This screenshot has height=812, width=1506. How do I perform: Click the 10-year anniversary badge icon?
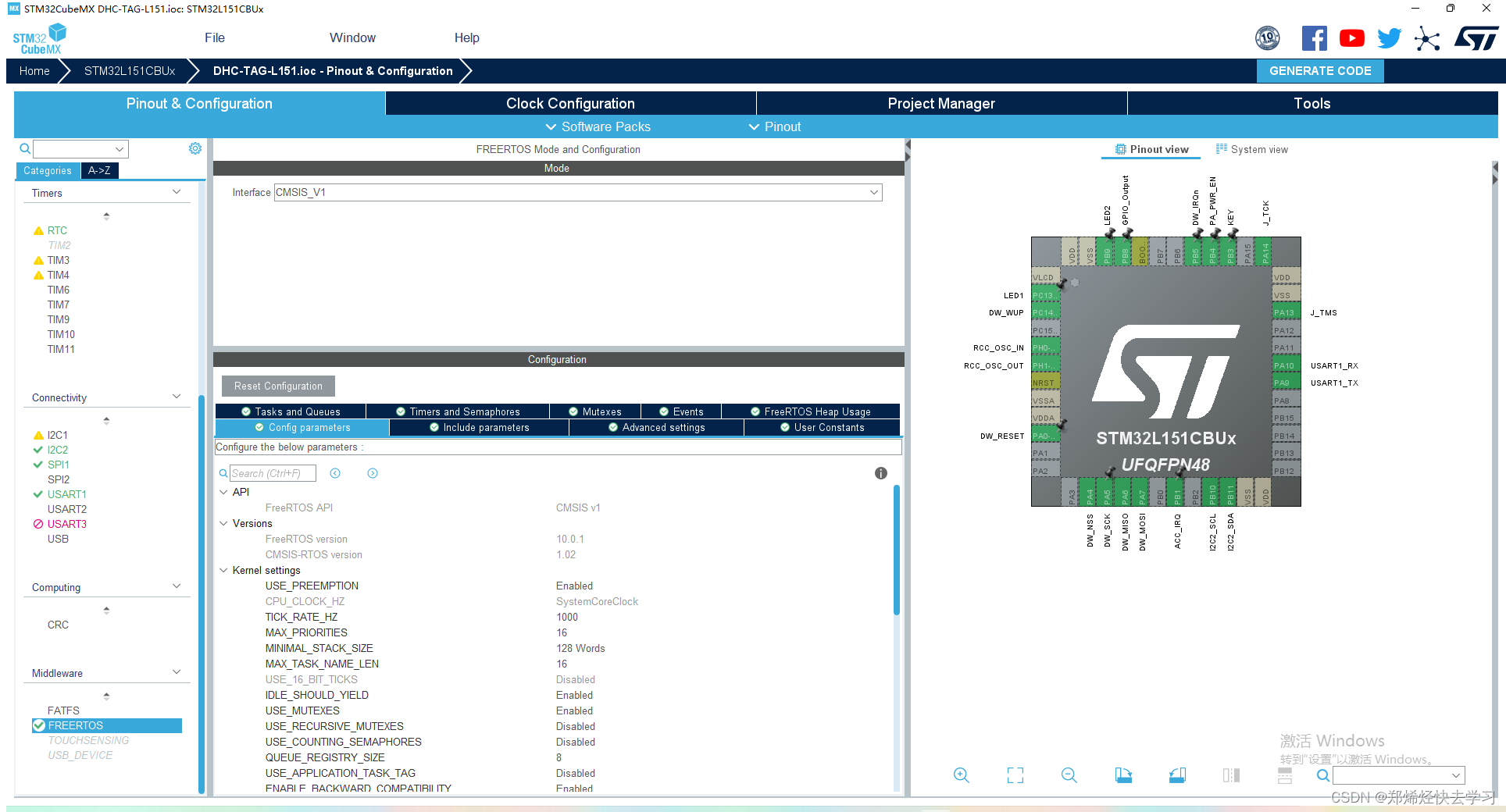[x=1268, y=37]
